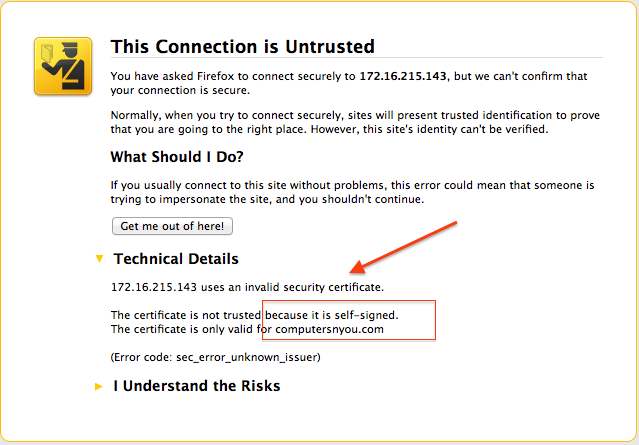The height and width of the screenshot is (445, 639).
Task: Click the red arrow annotation head
Action: click(354, 269)
